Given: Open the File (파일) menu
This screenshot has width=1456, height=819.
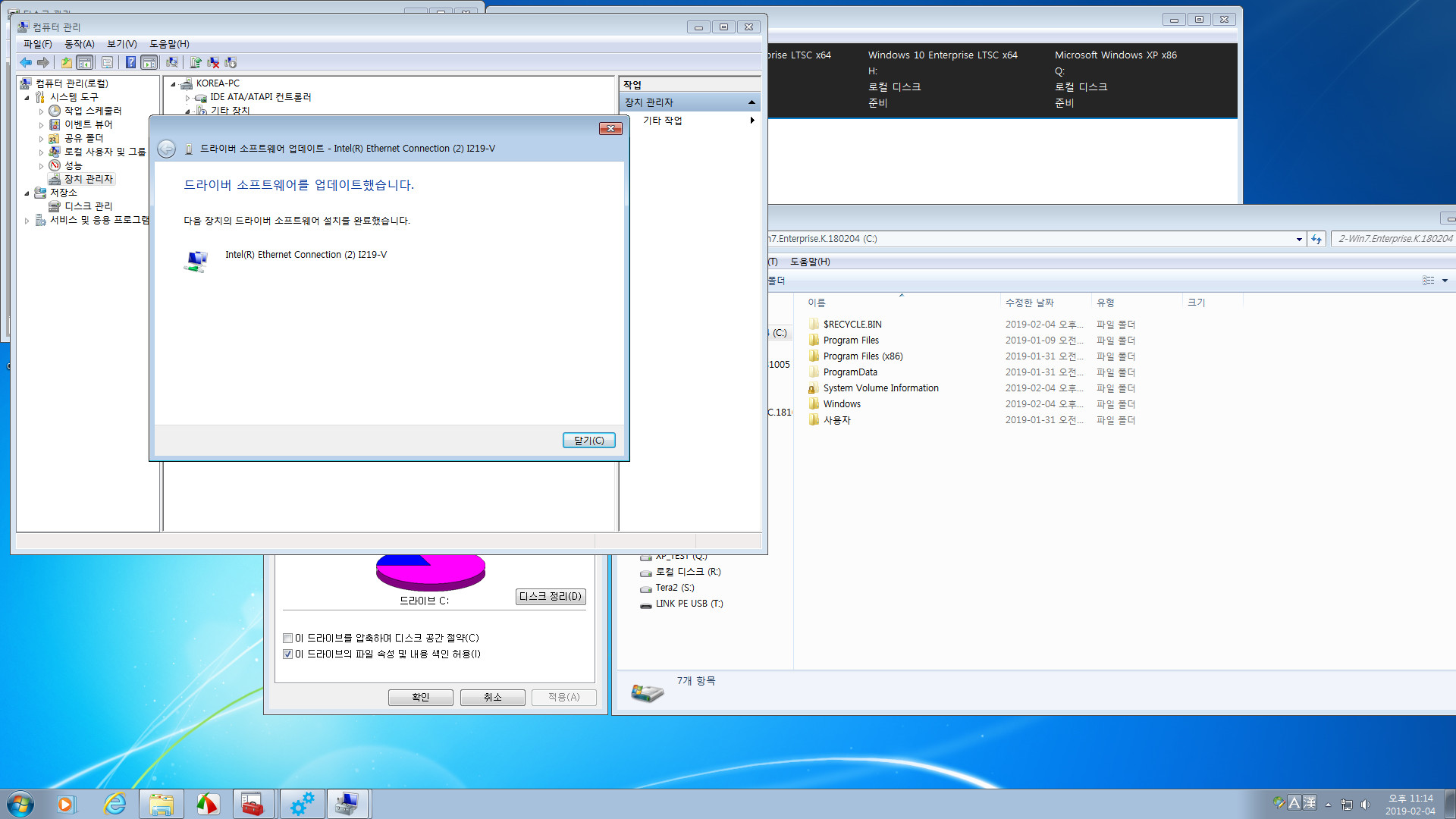Looking at the screenshot, I should [x=37, y=44].
